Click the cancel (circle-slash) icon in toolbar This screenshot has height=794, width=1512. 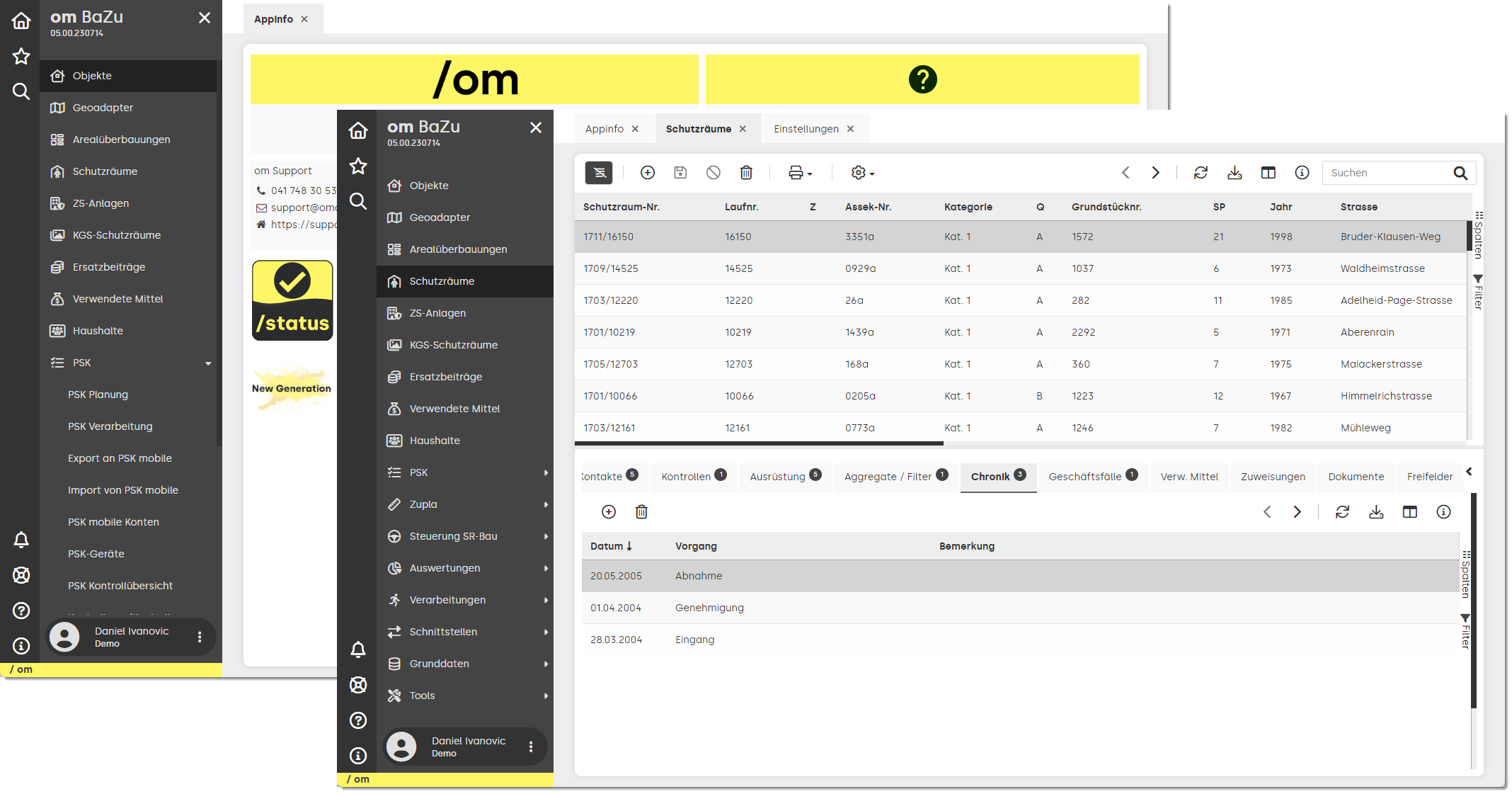(x=713, y=173)
